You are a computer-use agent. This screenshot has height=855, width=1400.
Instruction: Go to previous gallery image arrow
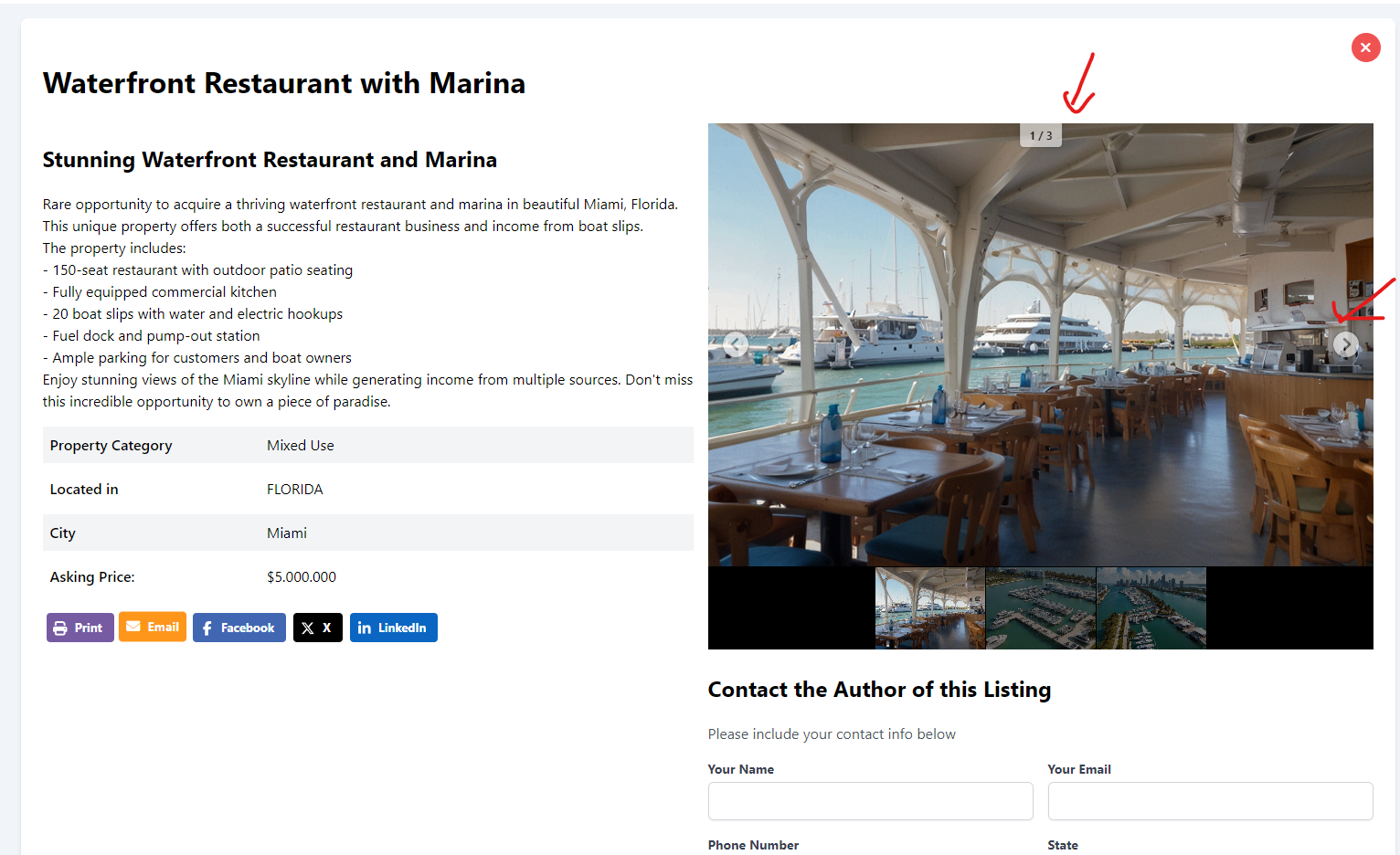click(x=736, y=344)
